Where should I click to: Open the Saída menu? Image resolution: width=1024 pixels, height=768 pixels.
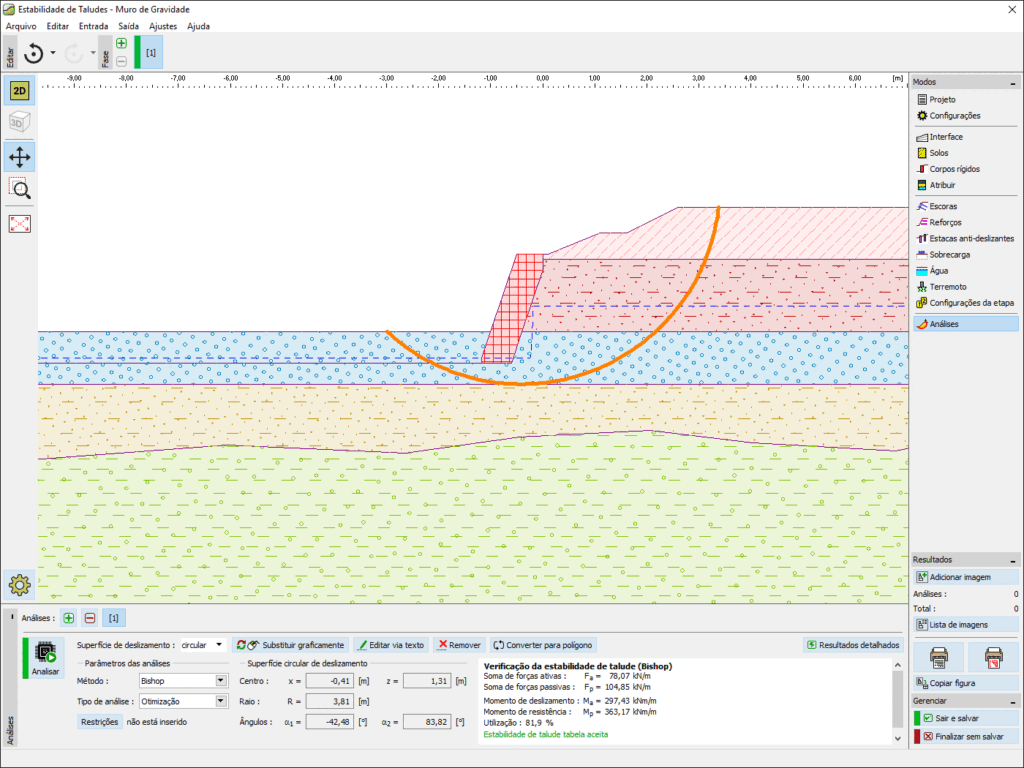pyautogui.click(x=128, y=26)
